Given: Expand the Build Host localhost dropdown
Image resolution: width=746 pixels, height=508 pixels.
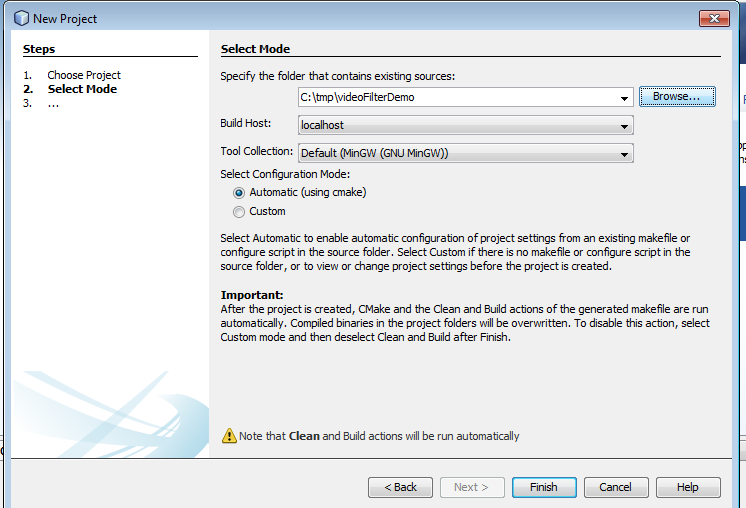Looking at the screenshot, I should [624, 126].
